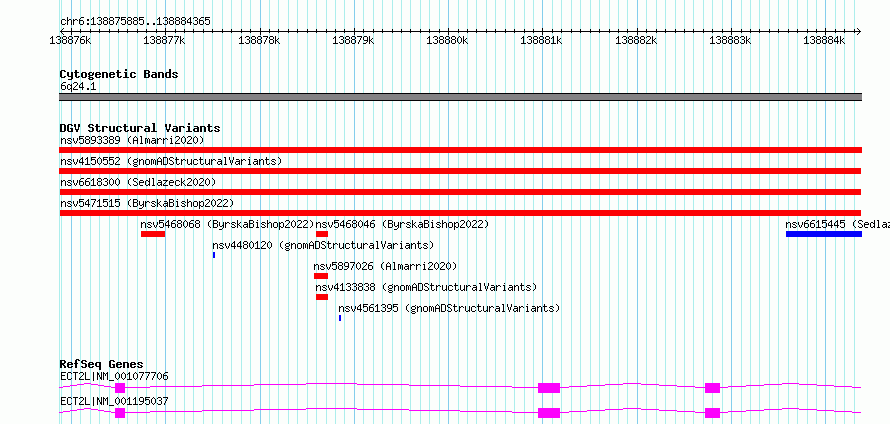Select the red nsv5897026 (Almarri2020) bar
The height and width of the screenshot is (424, 890).
pyautogui.click(x=321, y=276)
